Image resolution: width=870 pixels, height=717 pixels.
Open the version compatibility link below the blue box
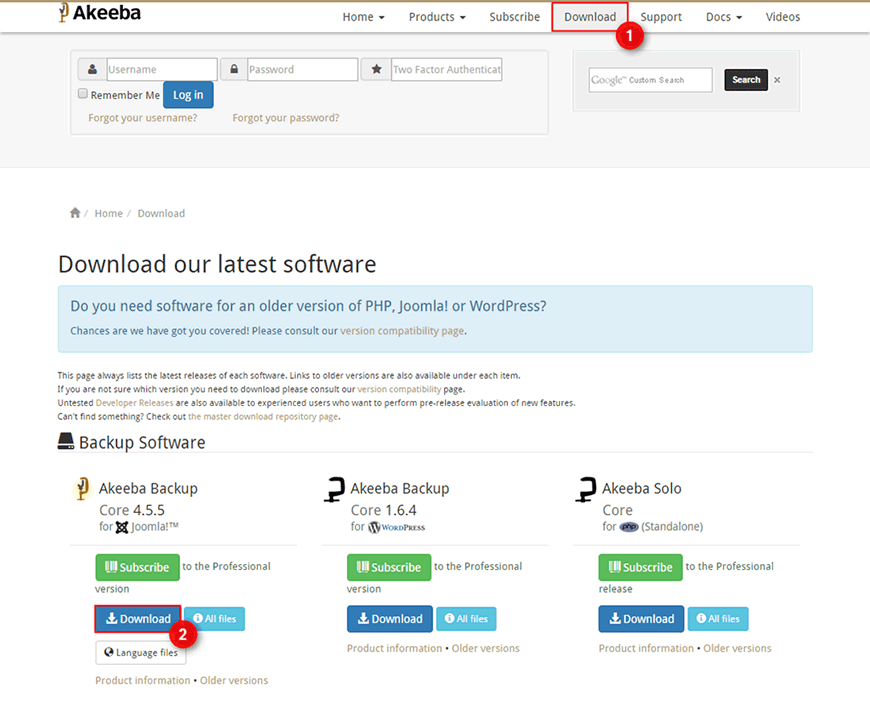coord(399,389)
